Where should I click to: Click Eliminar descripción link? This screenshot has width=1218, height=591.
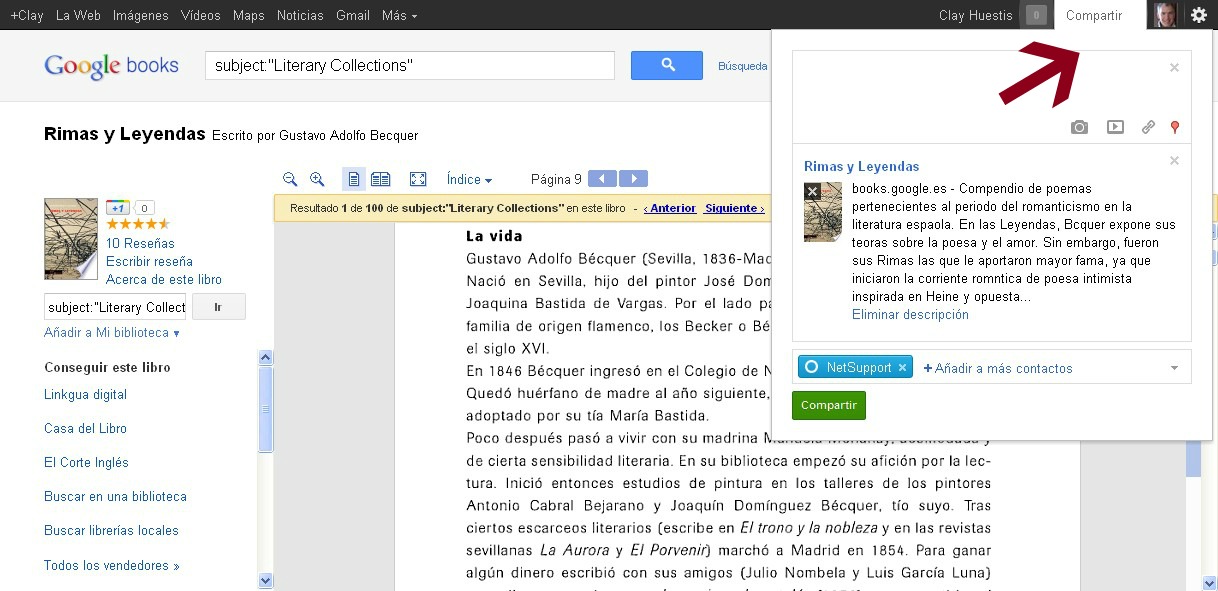pyautogui.click(x=910, y=314)
